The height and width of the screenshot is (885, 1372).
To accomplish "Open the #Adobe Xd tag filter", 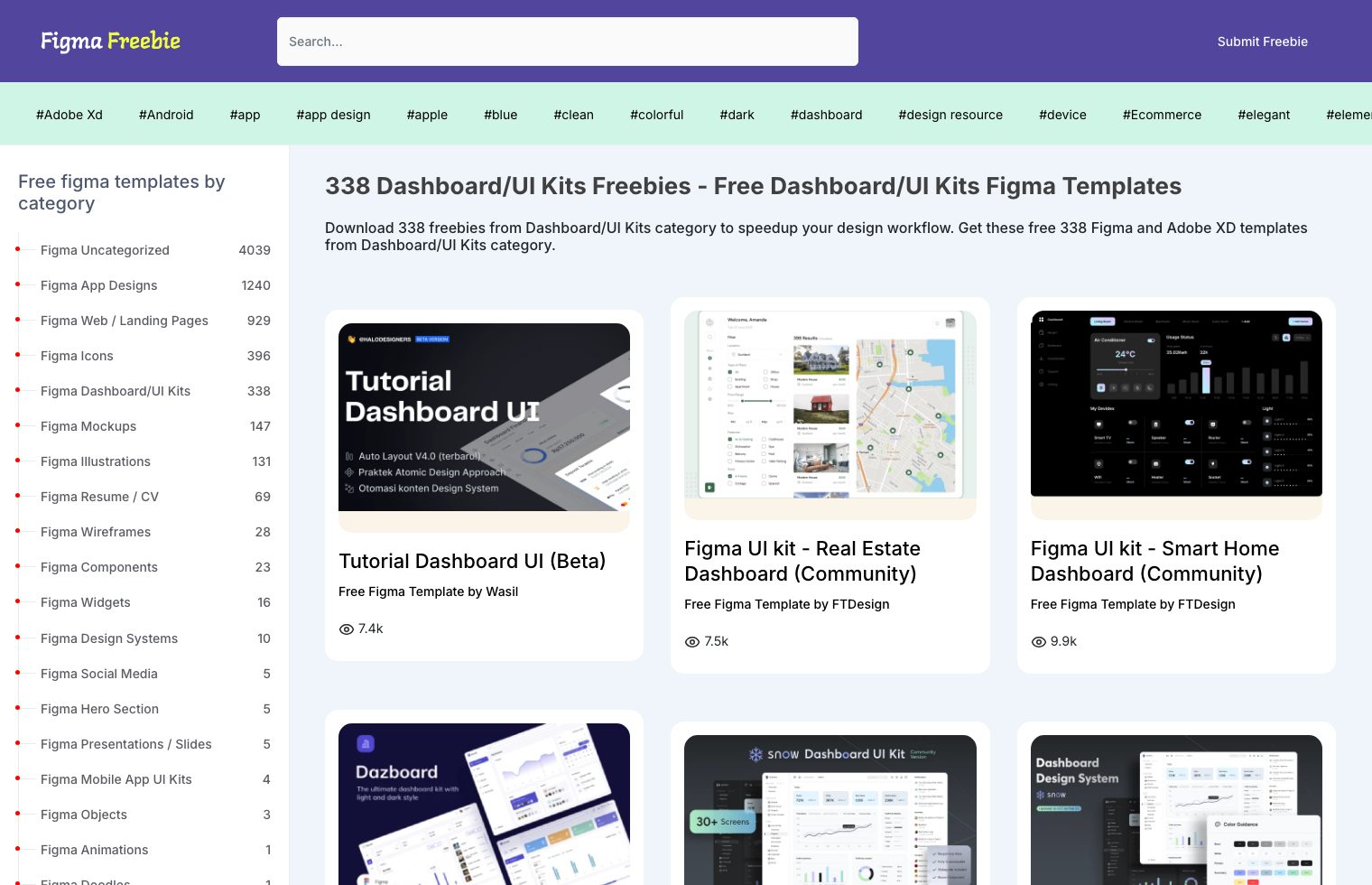I will click(70, 115).
